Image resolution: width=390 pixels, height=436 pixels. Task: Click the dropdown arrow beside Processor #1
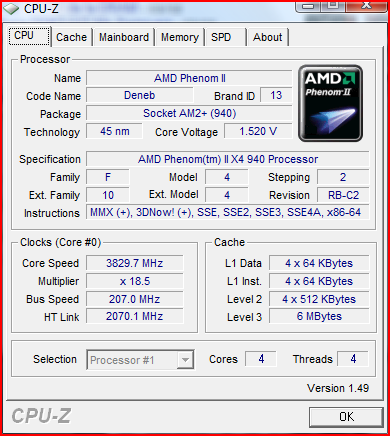point(185,360)
